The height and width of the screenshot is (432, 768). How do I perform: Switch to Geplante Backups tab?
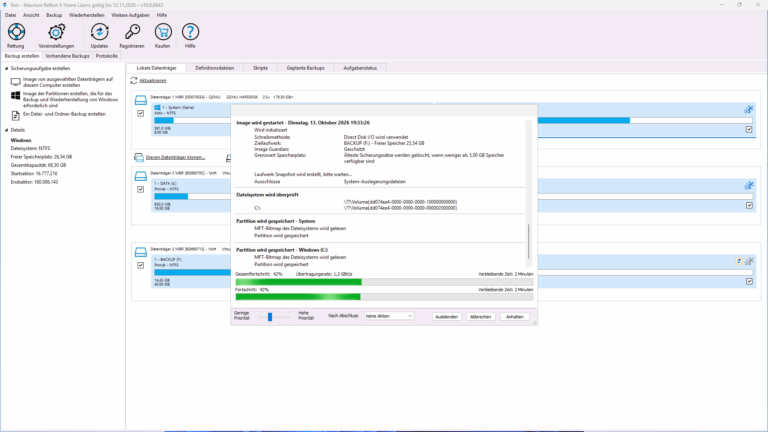pyautogui.click(x=306, y=68)
